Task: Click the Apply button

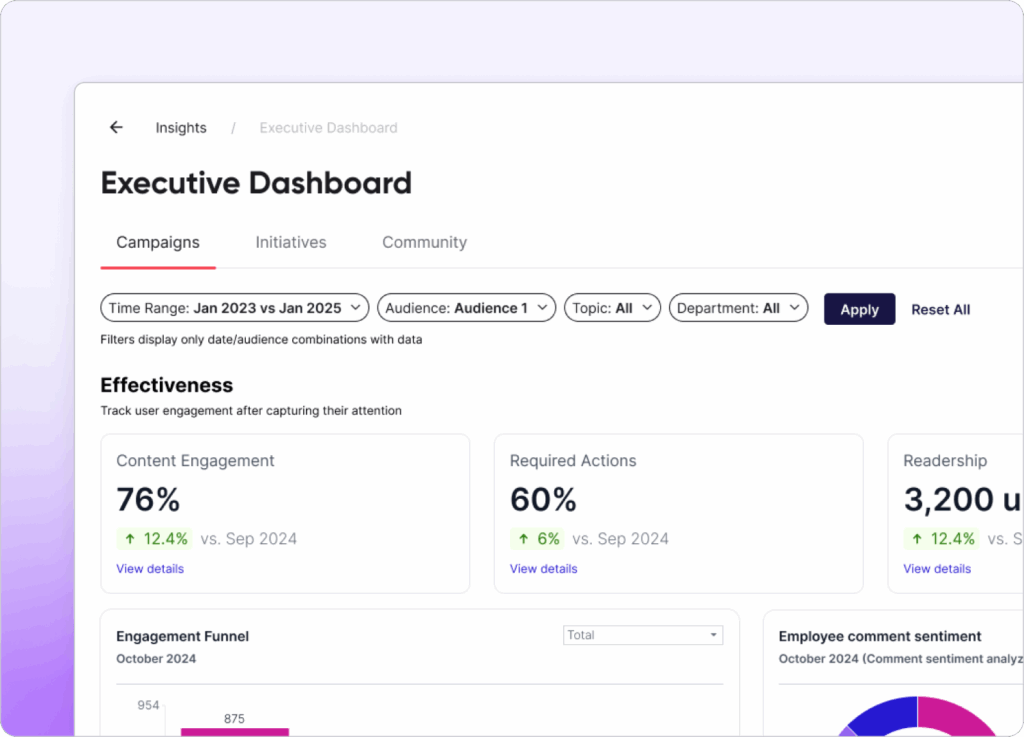Action: point(859,309)
